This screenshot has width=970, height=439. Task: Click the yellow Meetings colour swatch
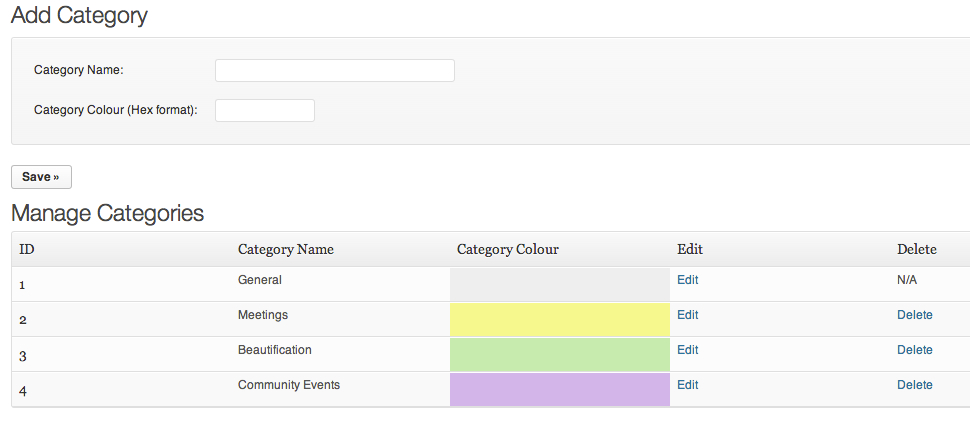coord(560,320)
